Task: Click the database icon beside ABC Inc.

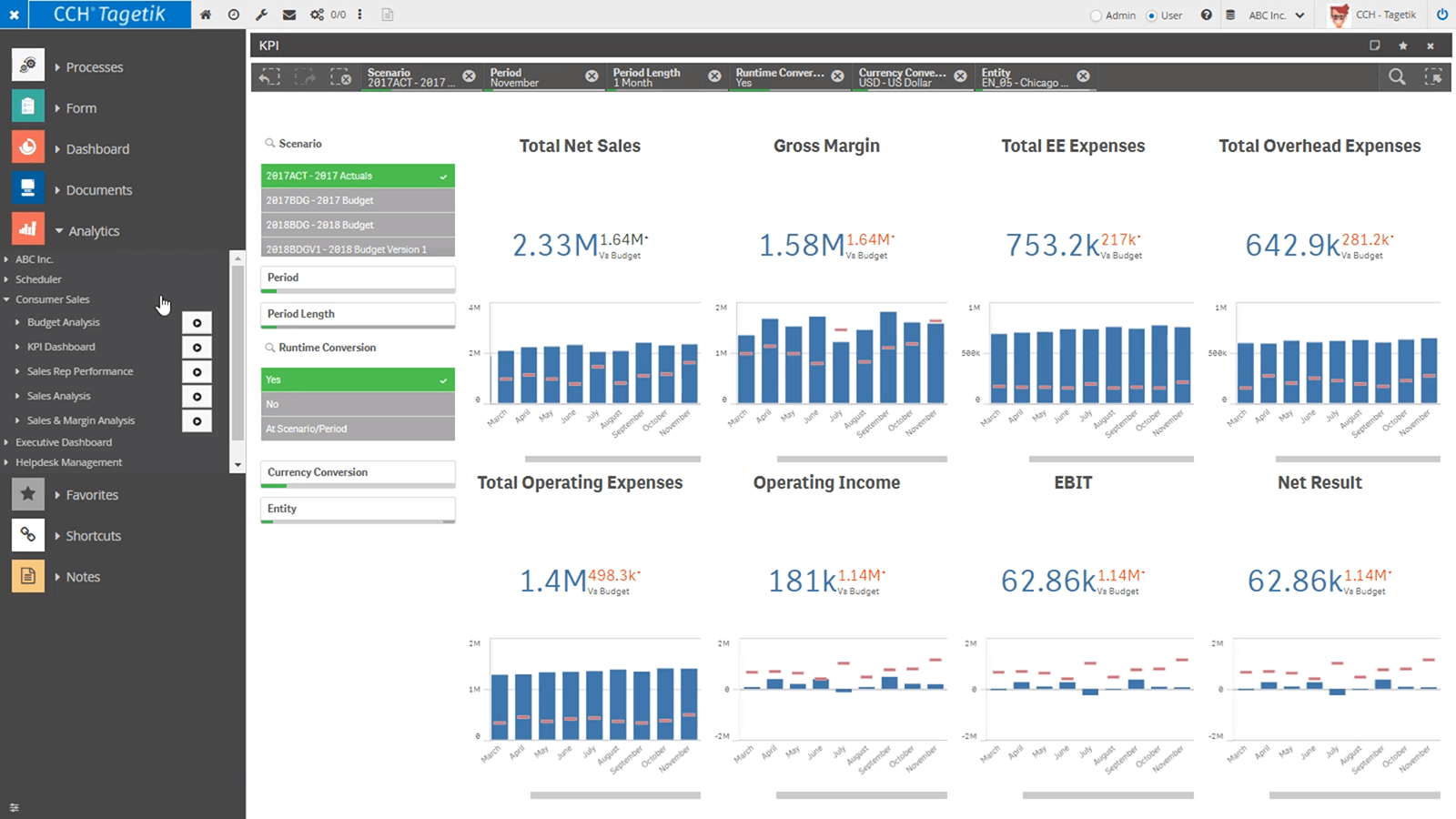Action: (x=1230, y=15)
